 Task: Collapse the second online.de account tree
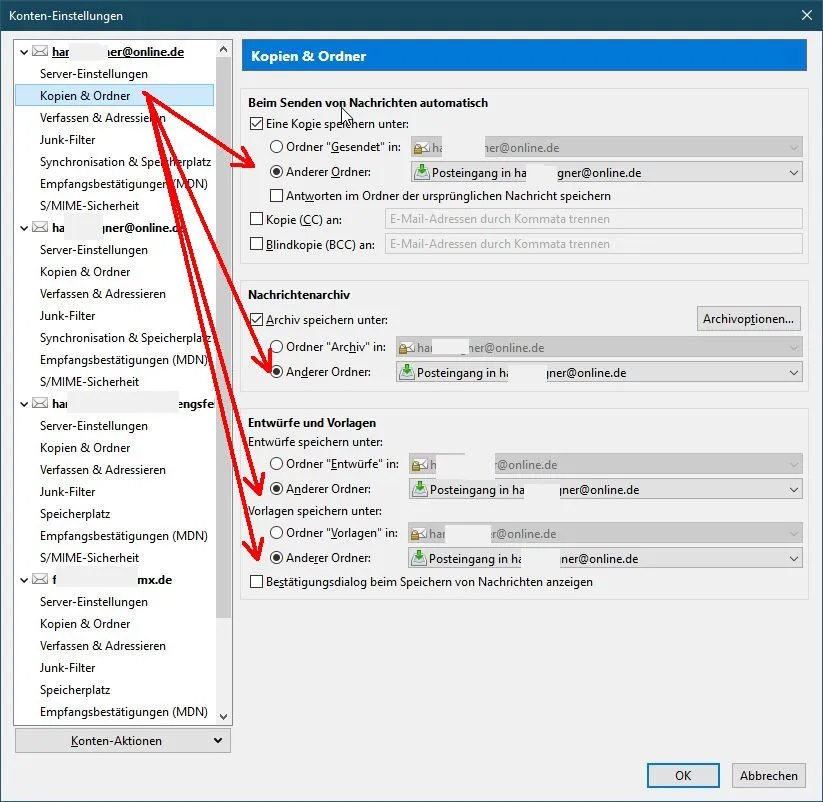pyautogui.click(x=24, y=228)
